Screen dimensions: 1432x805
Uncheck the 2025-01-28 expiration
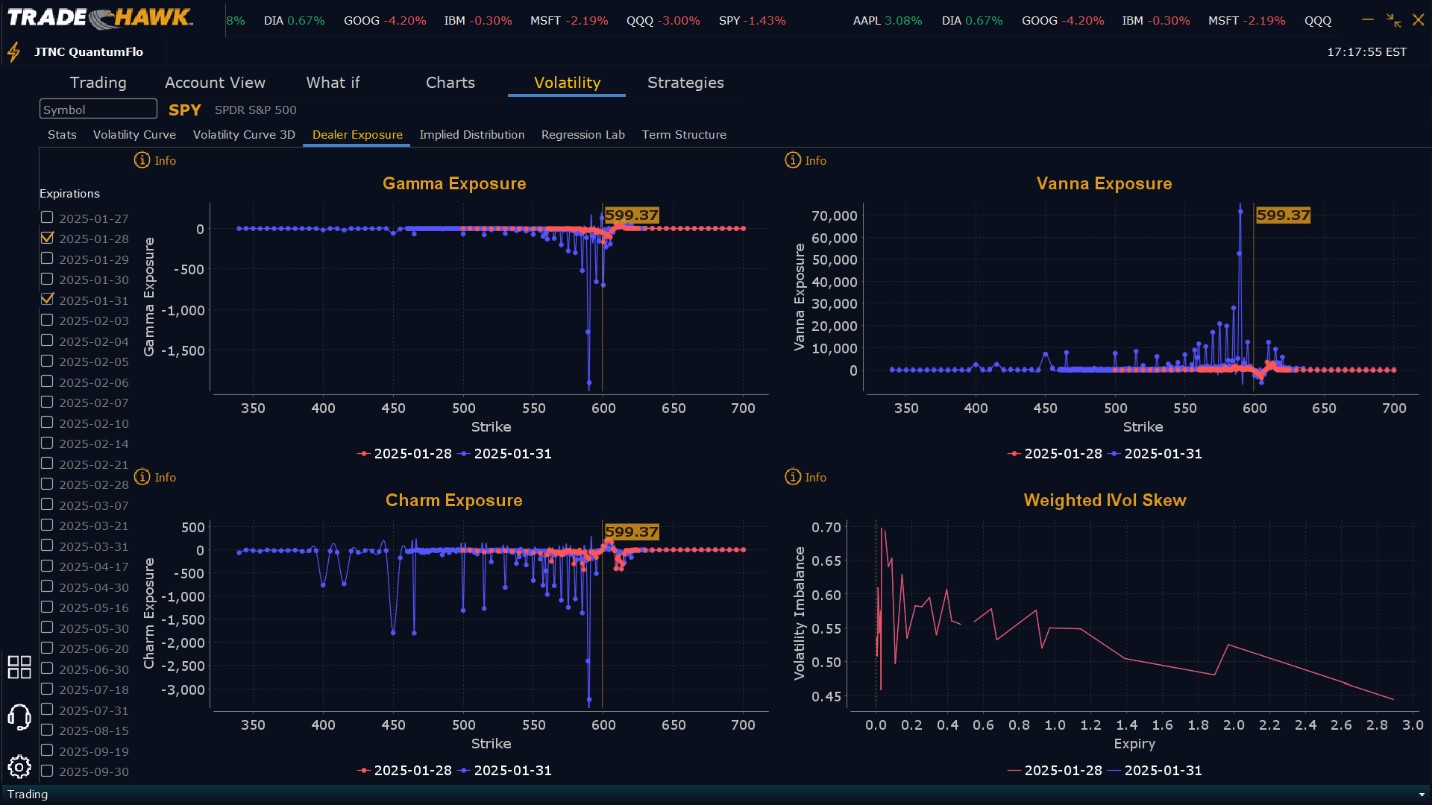[x=47, y=238]
